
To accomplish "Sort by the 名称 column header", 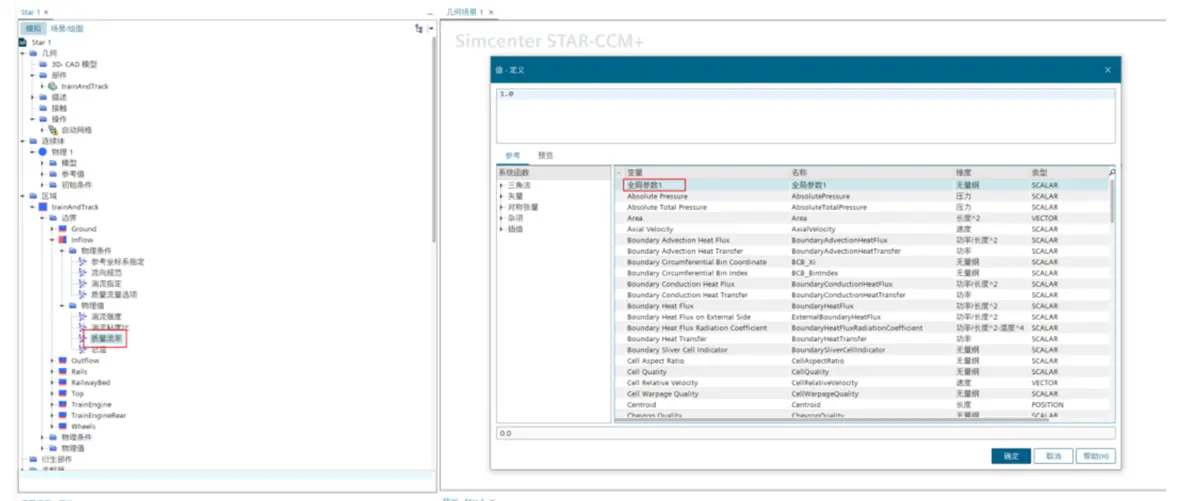I will coord(871,173).
